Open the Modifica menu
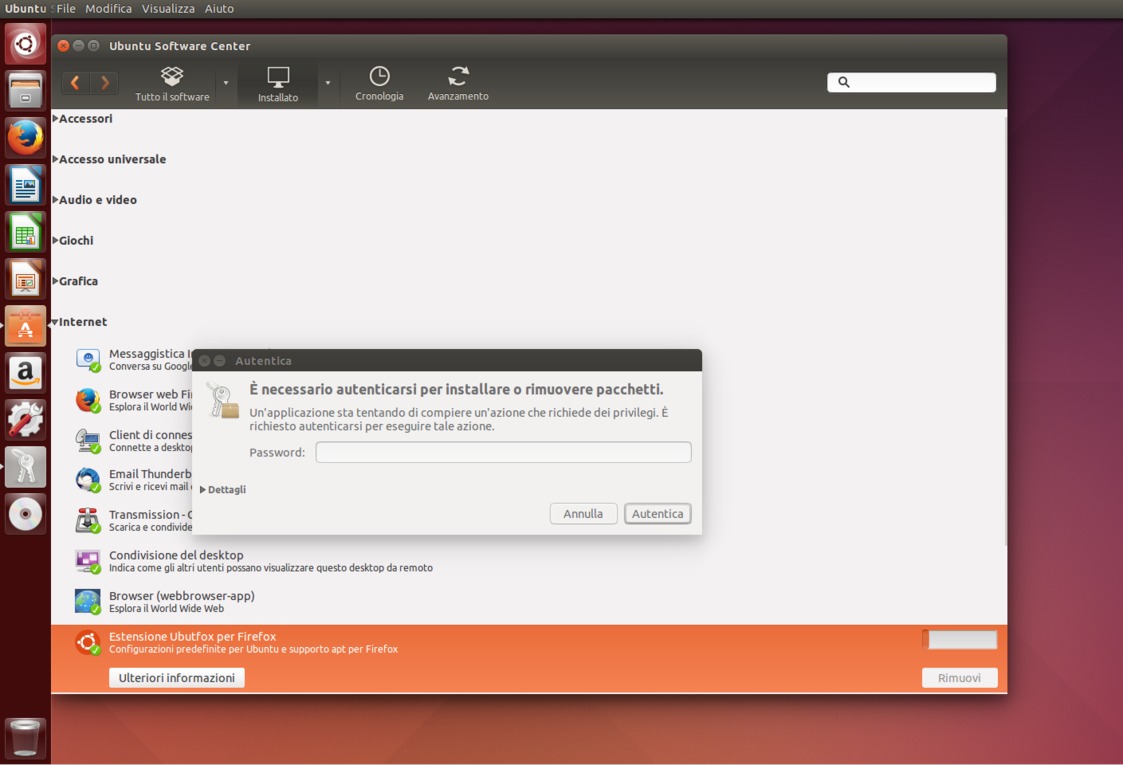Image resolution: width=1123 pixels, height=765 pixels. coord(108,9)
